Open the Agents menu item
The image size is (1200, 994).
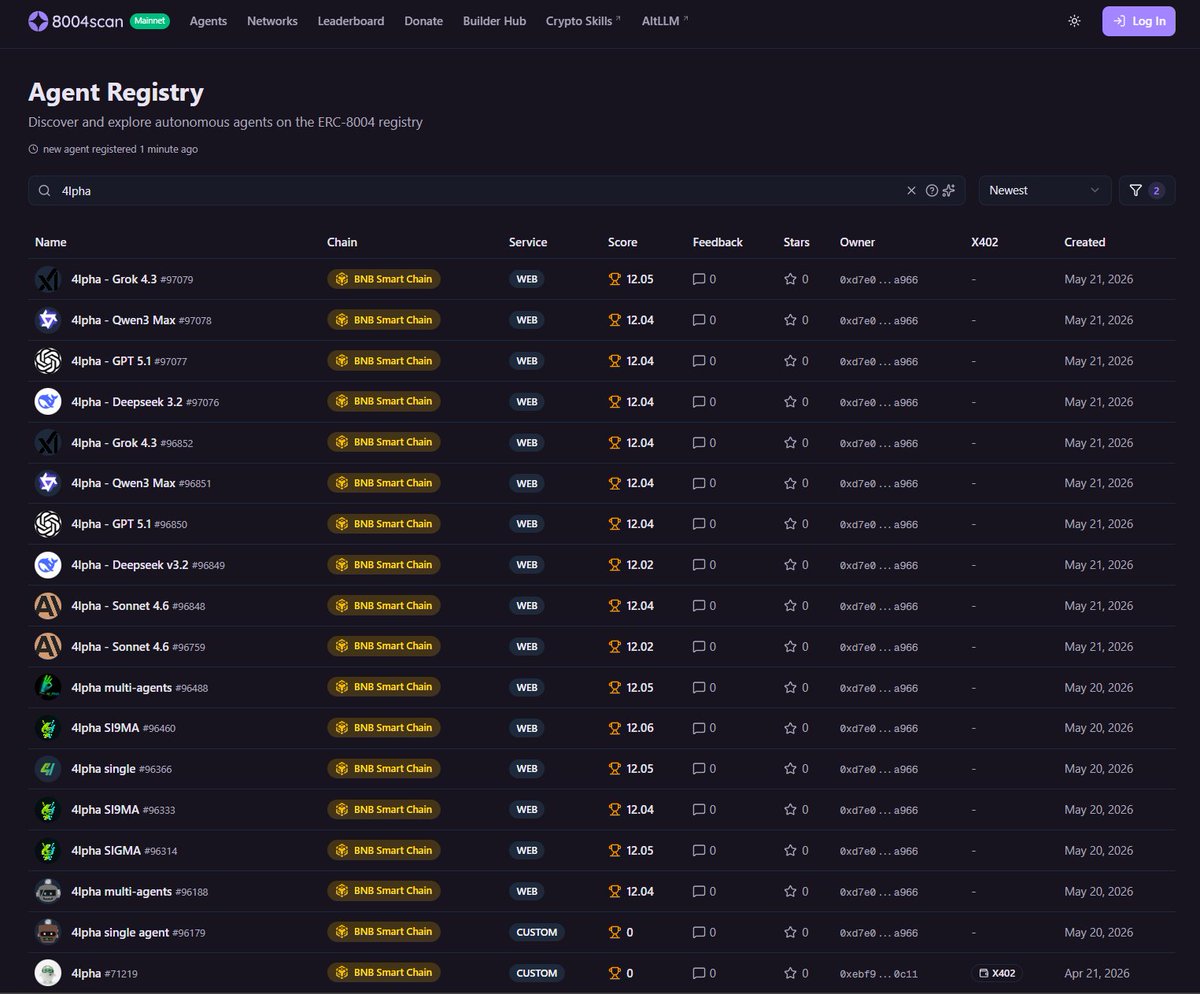(208, 21)
